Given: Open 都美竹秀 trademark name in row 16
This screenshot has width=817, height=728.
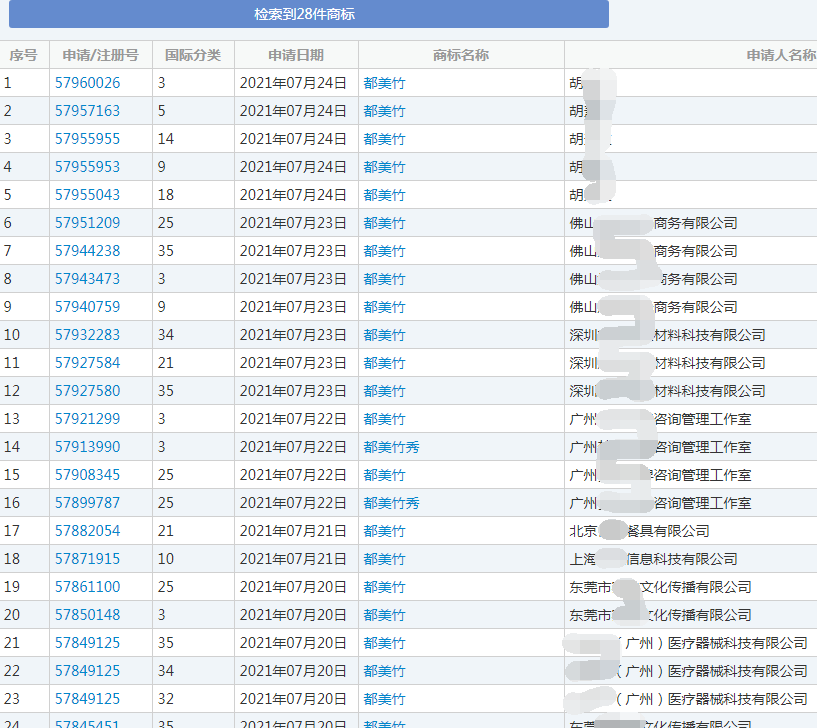Looking at the screenshot, I should pos(391,503).
